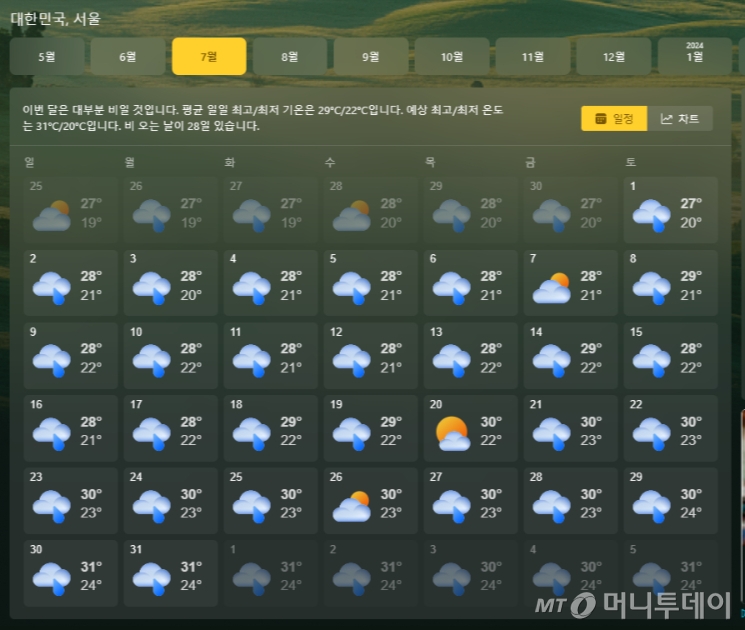This screenshot has width=745, height=630.
Task: Click the rain cloud icon for July 8
Action: pos(652,287)
